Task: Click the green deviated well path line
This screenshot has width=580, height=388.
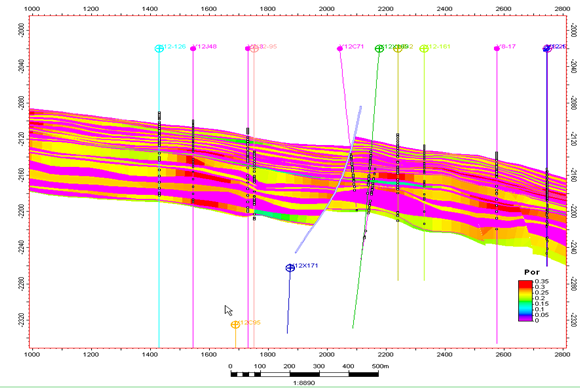Action: (366, 189)
